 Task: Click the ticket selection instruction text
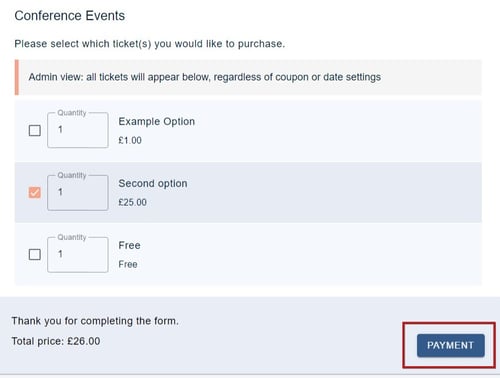[150, 44]
